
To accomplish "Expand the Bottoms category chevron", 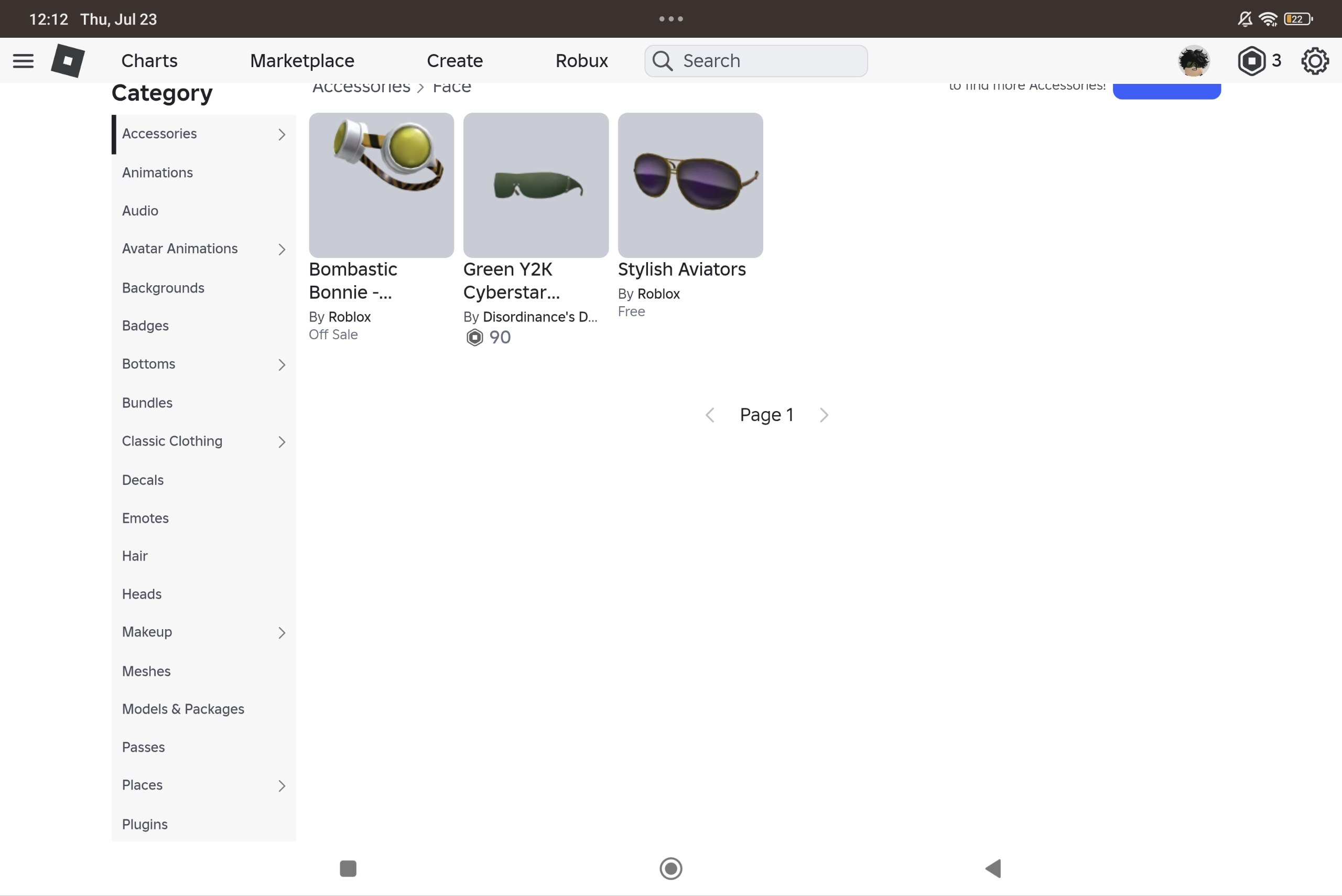I will coord(282,364).
